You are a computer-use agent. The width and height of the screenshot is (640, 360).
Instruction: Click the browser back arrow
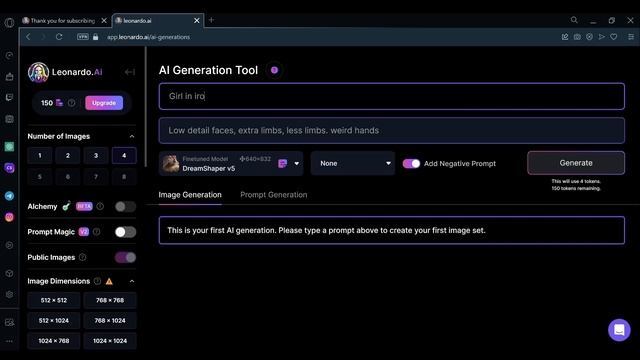click(28, 37)
